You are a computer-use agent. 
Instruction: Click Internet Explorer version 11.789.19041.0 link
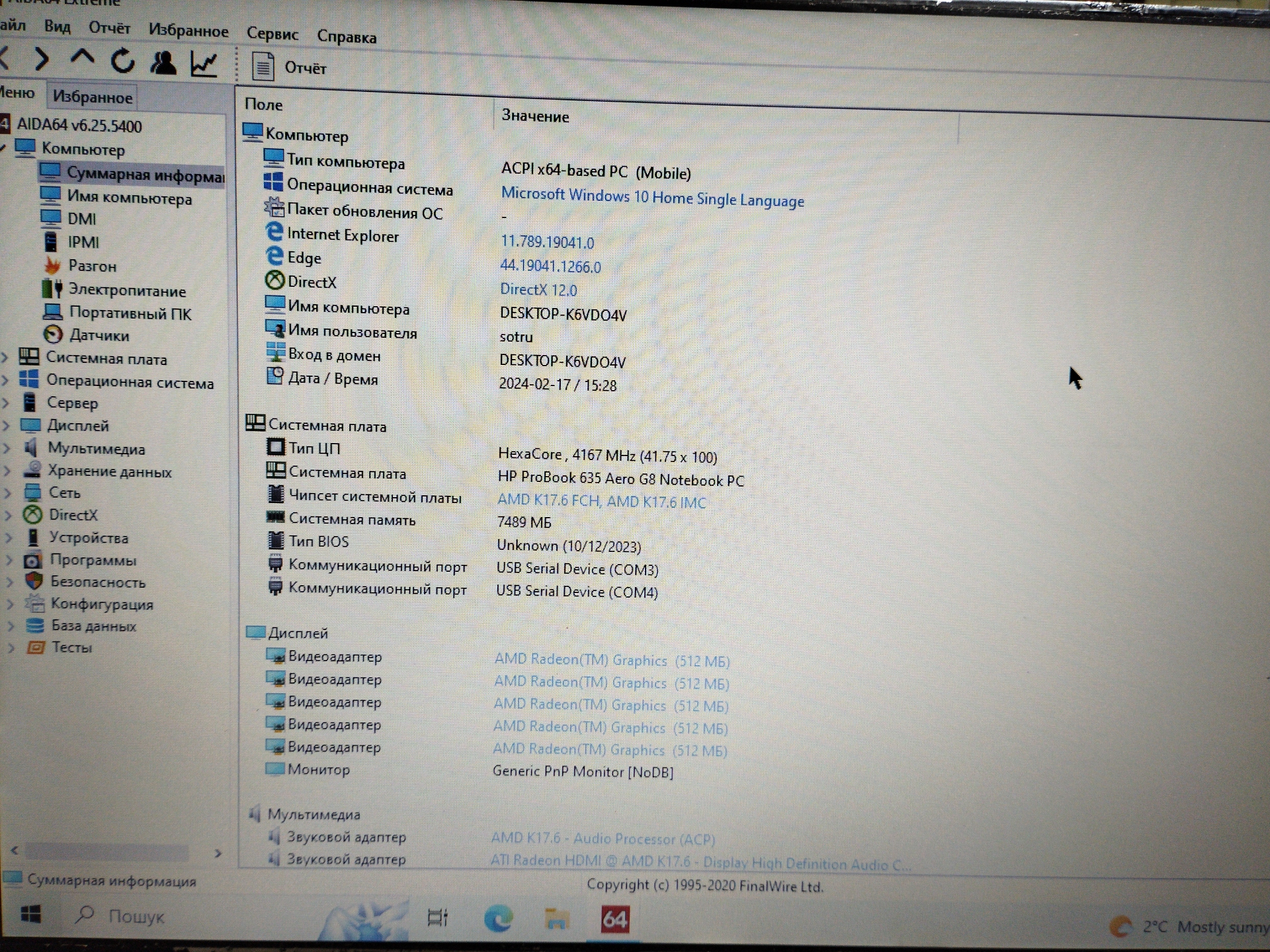(x=547, y=241)
